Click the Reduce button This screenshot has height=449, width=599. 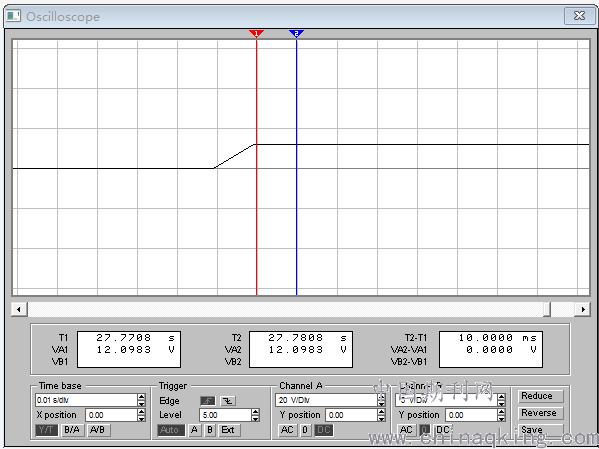(541, 396)
